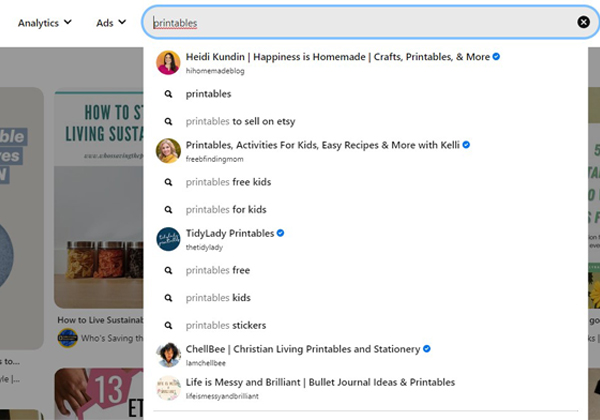The height and width of the screenshot is (420, 600).
Task: Select Heidi Kundin Happiness is Homemade suggestion
Action: [365, 62]
